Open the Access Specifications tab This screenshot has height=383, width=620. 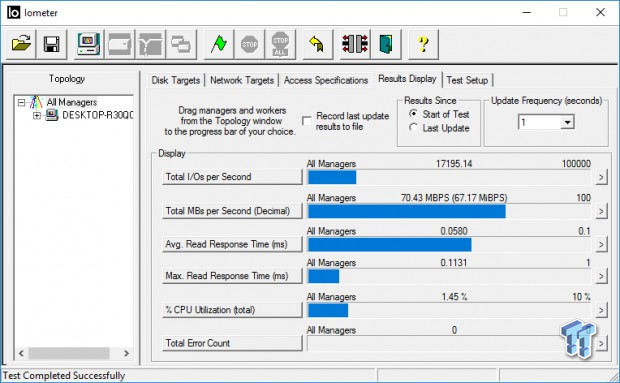click(x=326, y=80)
